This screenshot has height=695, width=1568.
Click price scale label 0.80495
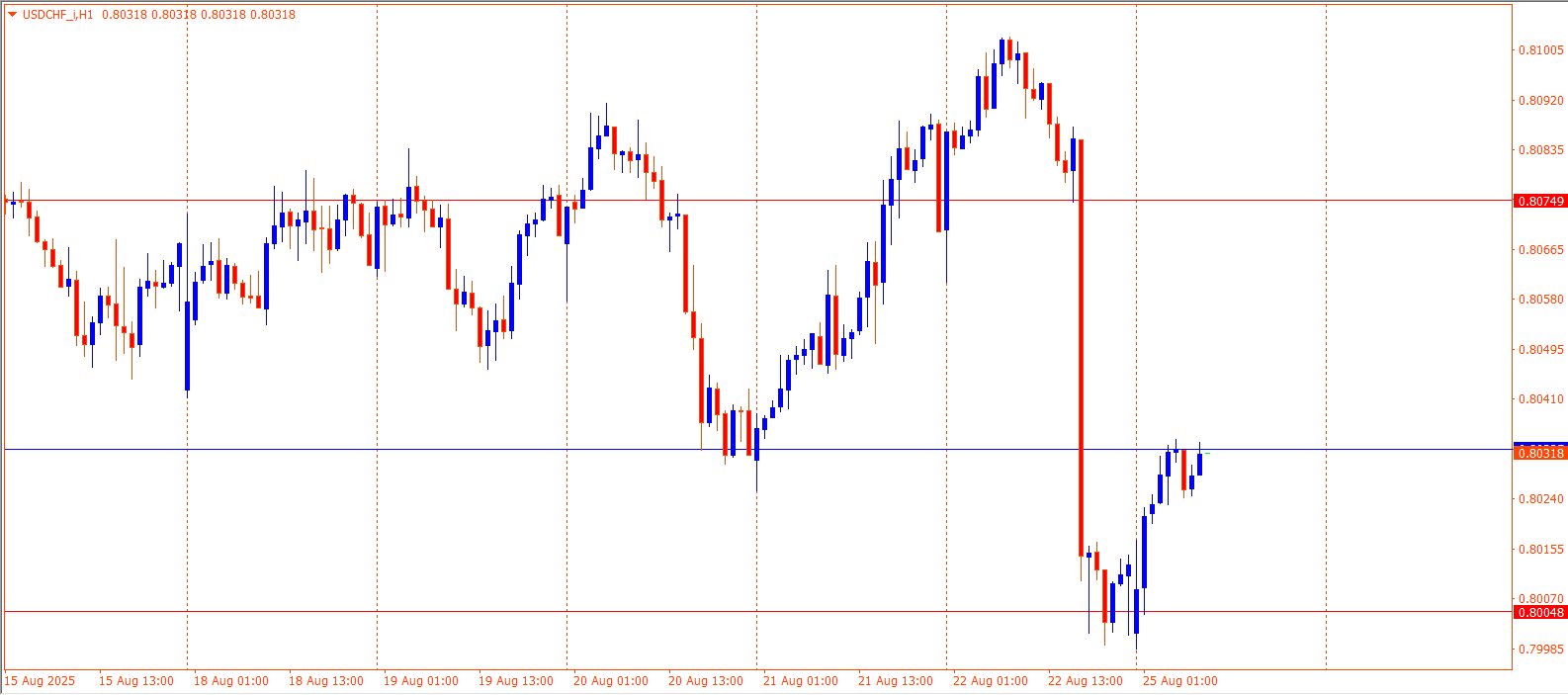[1541, 350]
